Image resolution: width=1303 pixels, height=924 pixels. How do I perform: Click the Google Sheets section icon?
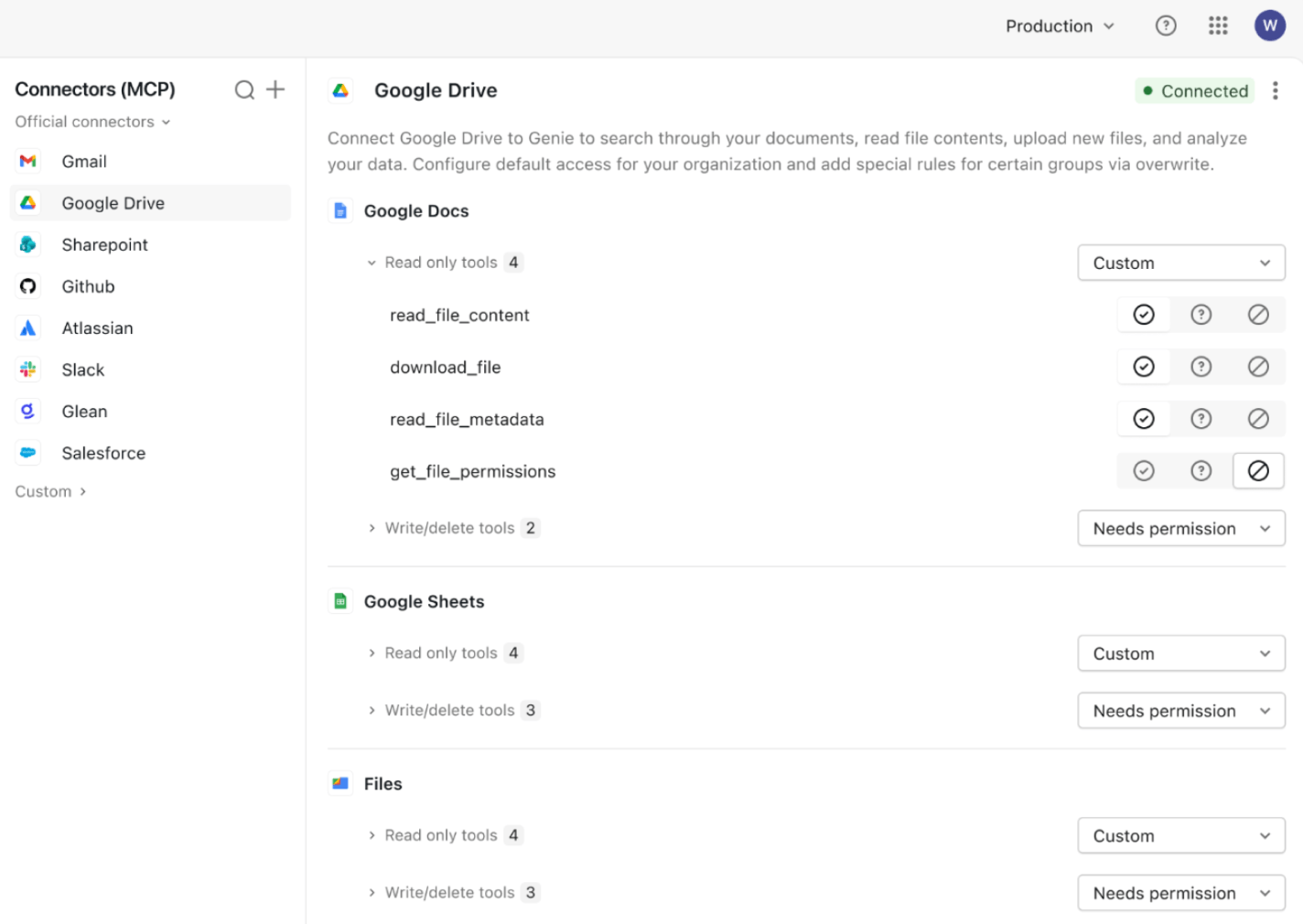(340, 601)
